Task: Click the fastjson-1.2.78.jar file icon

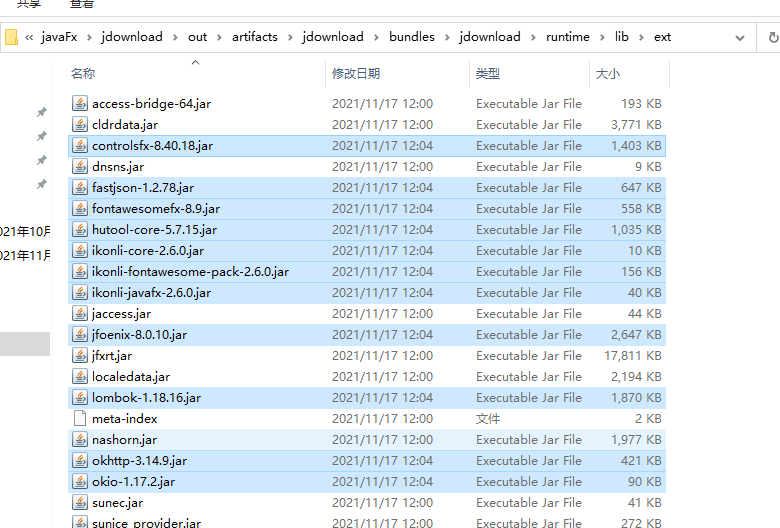Action: [80, 188]
